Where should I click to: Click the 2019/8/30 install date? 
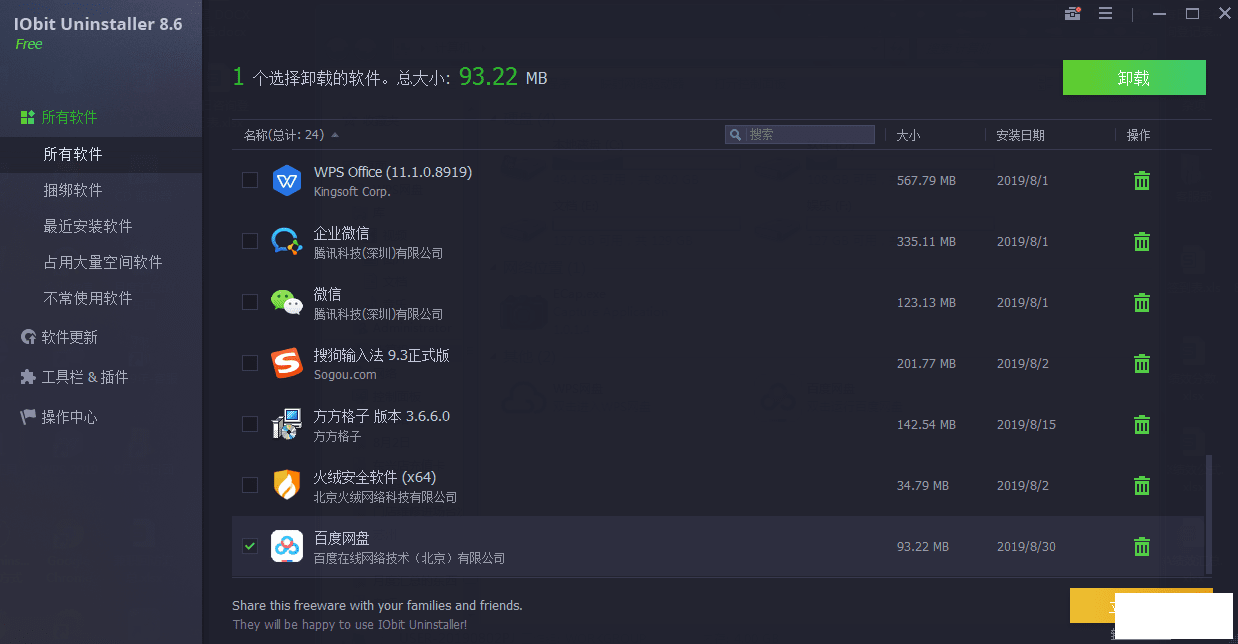click(x=1026, y=547)
